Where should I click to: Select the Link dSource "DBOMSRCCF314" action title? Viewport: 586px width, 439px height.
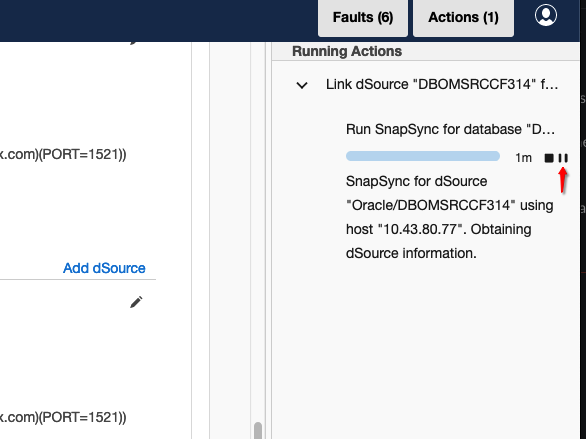[x=442, y=84]
